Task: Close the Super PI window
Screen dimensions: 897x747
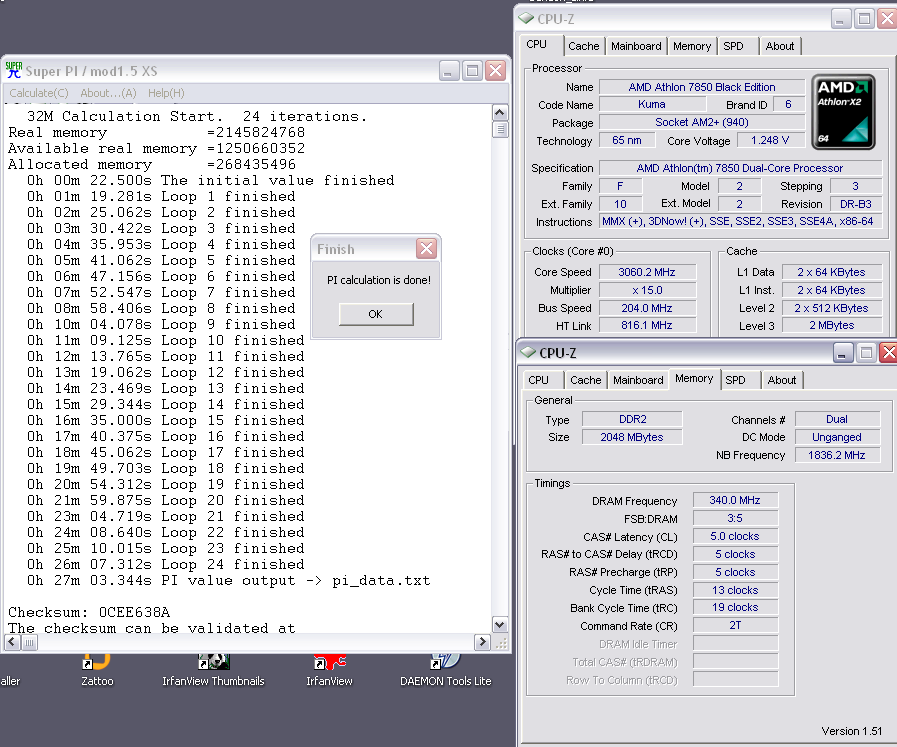Action: [x=495, y=70]
